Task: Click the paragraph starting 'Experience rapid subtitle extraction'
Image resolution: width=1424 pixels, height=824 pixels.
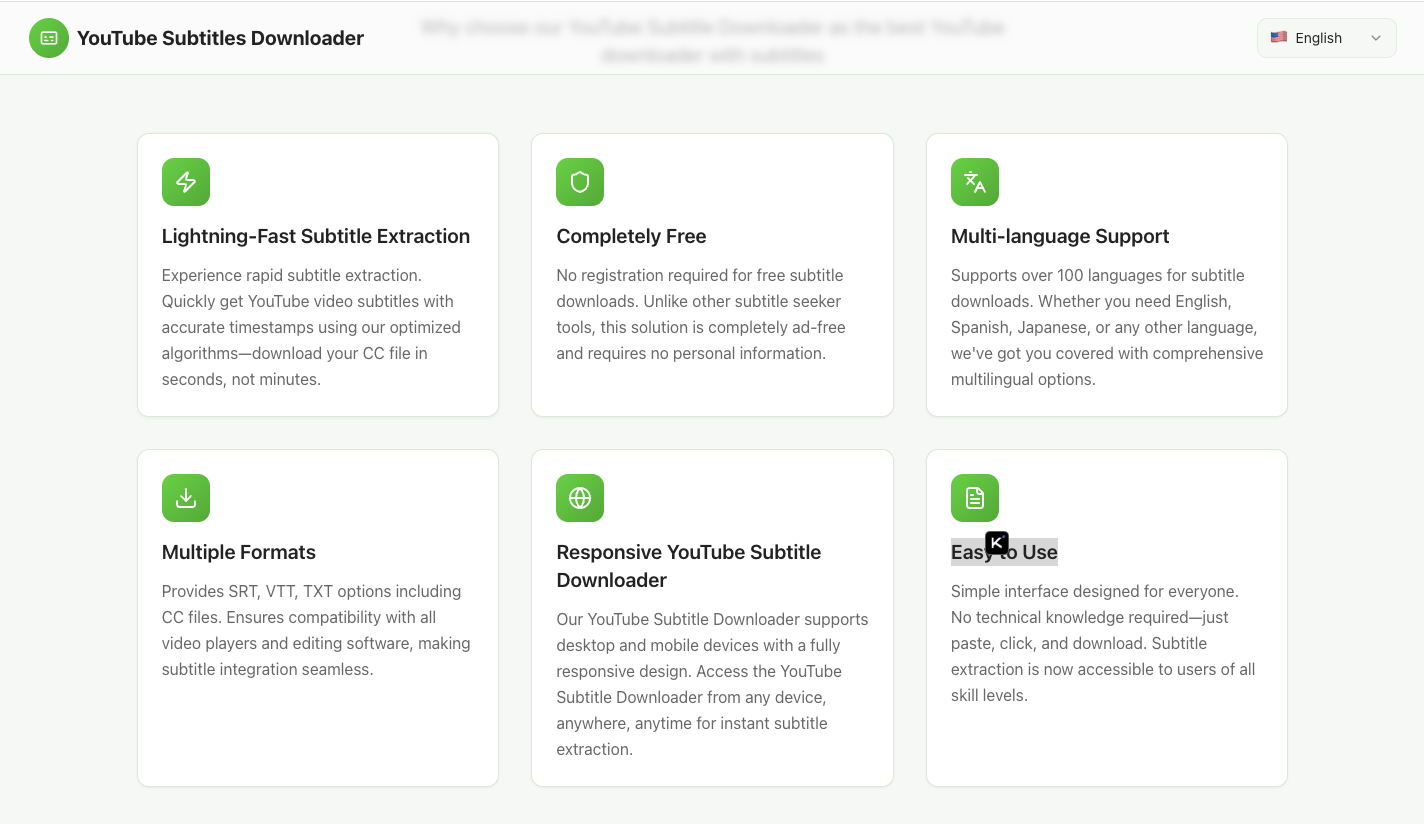Action: [x=312, y=327]
